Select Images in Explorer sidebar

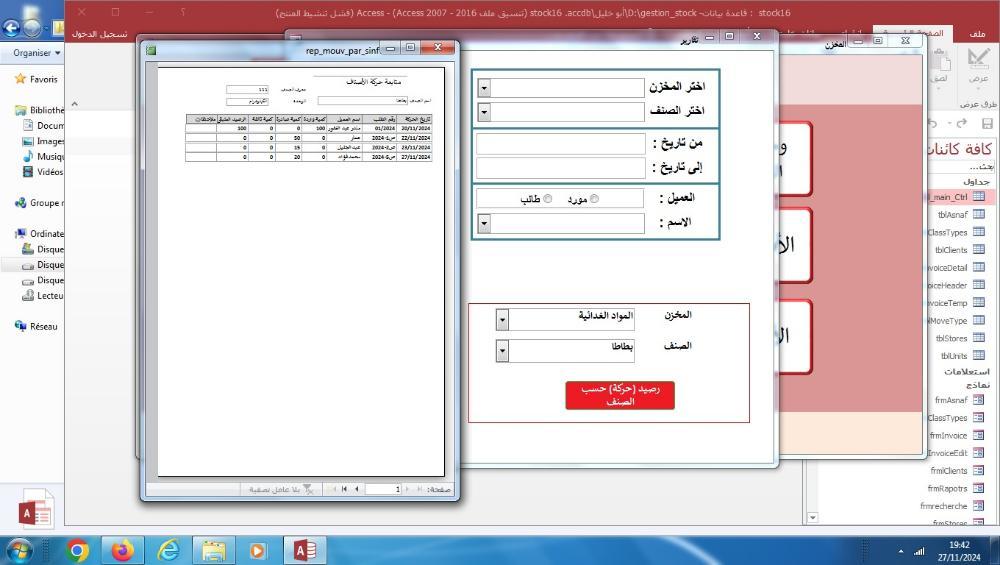pyautogui.click(x=43, y=141)
